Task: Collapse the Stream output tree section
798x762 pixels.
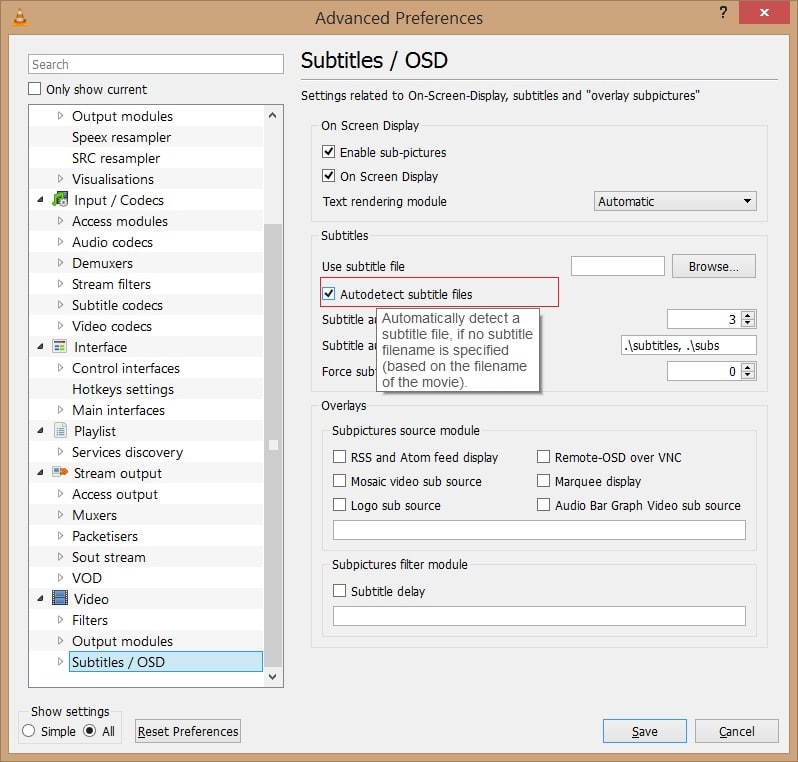Action: pyautogui.click(x=41, y=473)
